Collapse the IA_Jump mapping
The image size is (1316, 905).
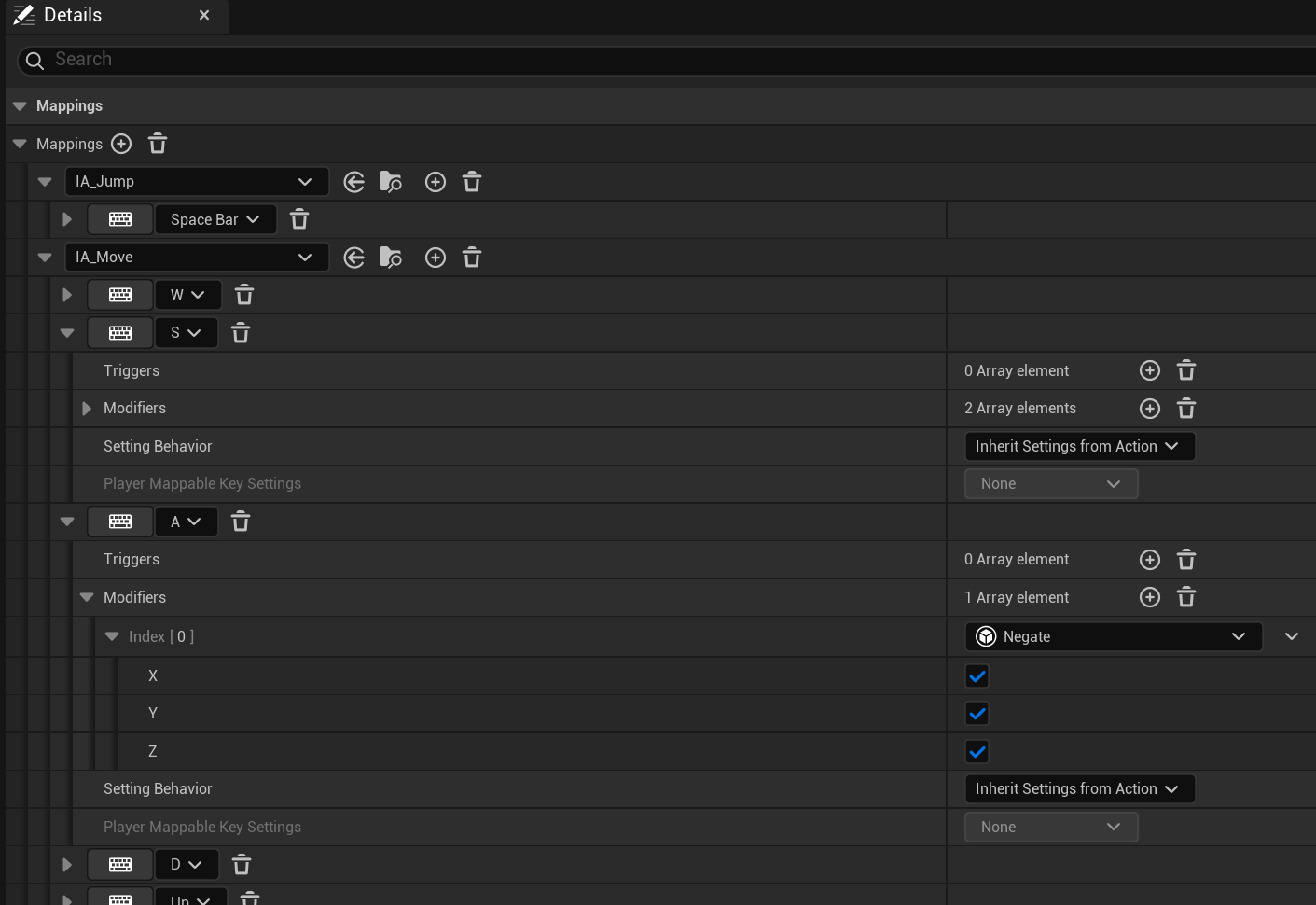pyautogui.click(x=45, y=182)
